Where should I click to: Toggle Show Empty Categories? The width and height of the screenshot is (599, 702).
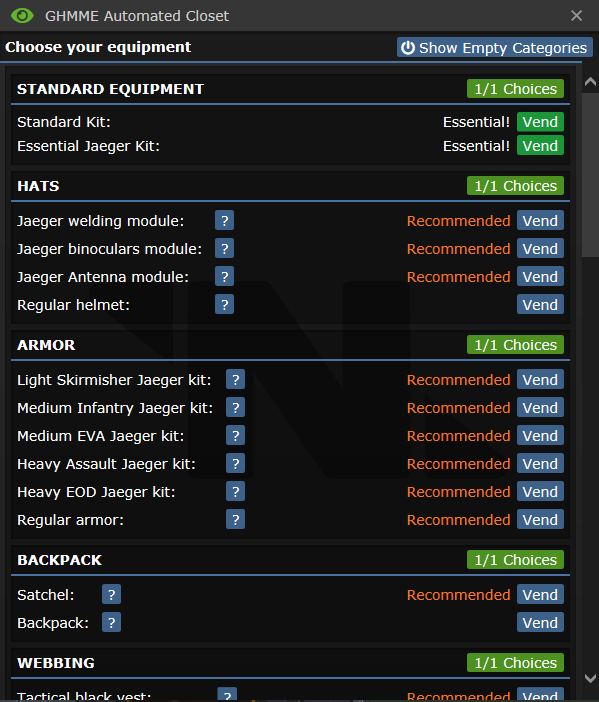[x=495, y=47]
